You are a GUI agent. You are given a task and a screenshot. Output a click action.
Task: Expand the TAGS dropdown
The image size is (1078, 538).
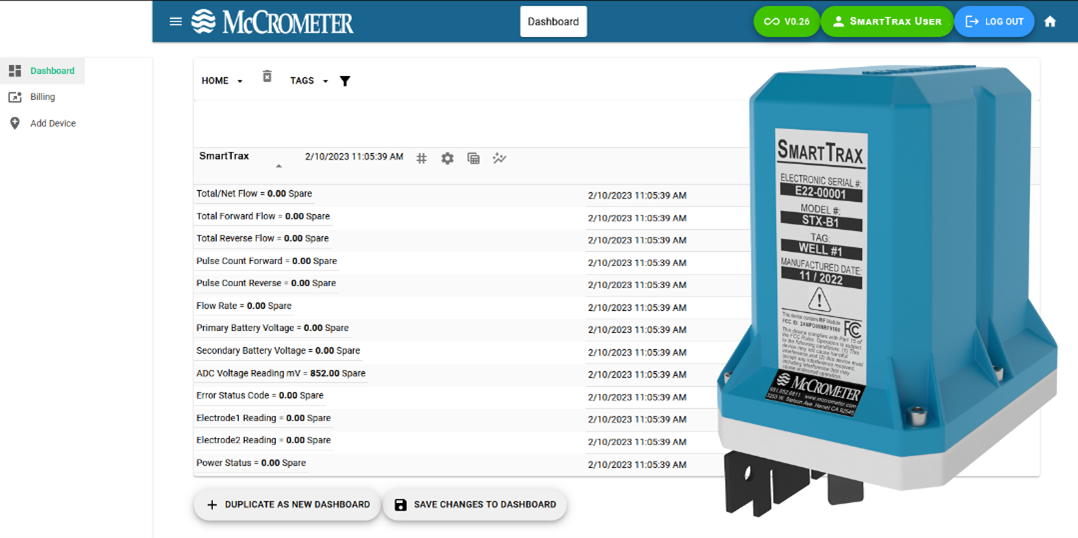309,81
